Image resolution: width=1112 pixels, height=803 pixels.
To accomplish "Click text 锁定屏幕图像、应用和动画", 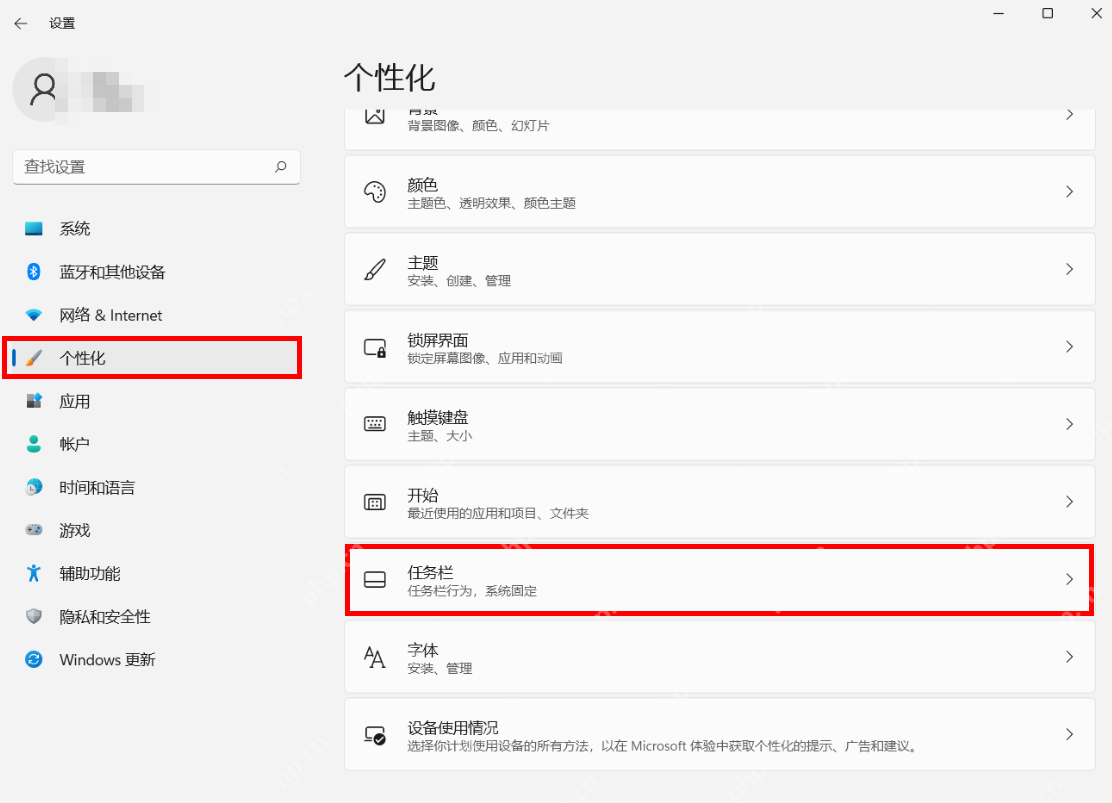I will click(x=485, y=358).
